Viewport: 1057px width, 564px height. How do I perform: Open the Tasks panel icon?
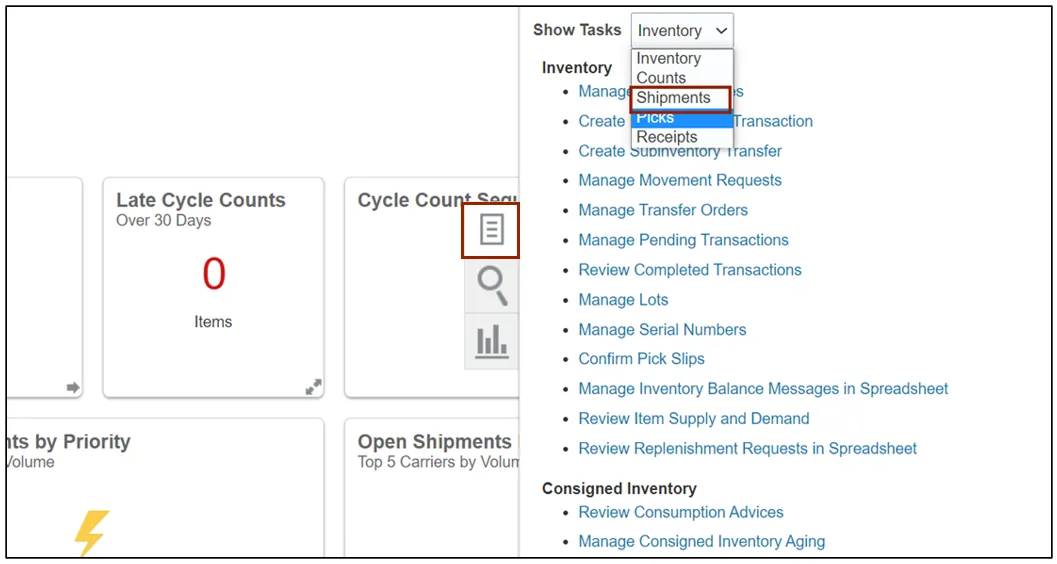[491, 230]
